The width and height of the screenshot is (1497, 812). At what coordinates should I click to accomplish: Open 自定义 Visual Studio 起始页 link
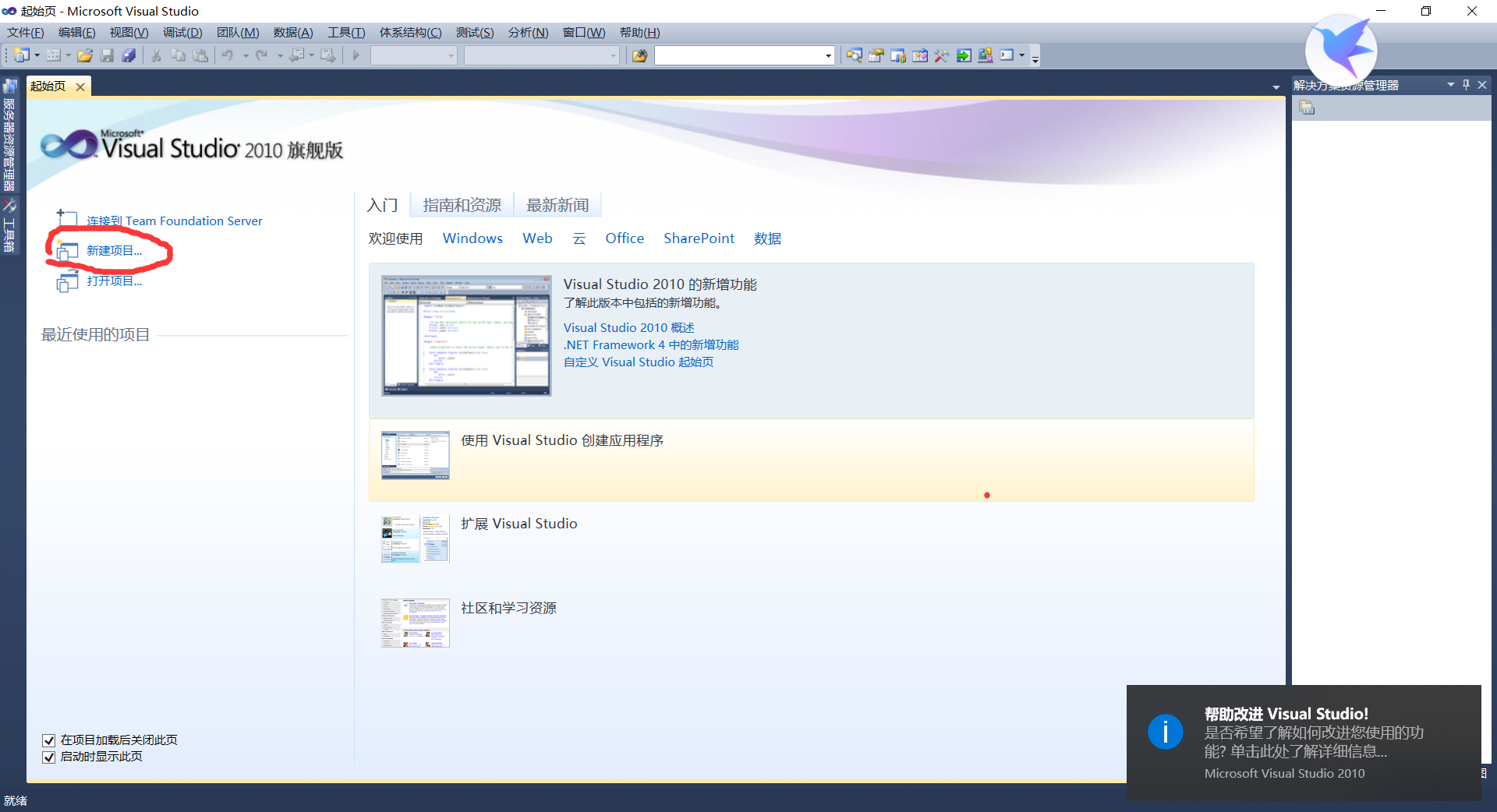coord(639,362)
